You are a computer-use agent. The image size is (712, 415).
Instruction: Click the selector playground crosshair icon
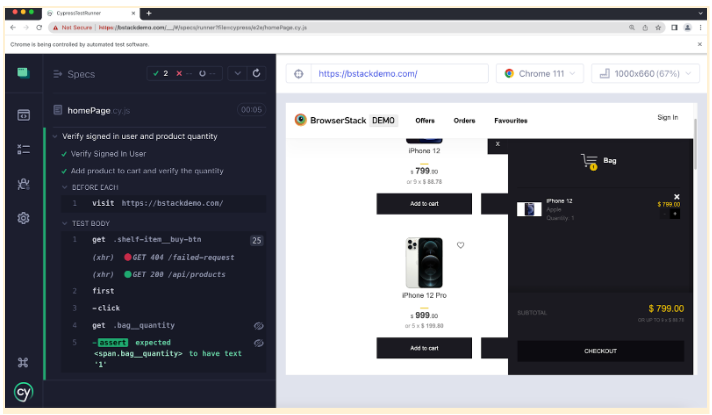[299, 74]
